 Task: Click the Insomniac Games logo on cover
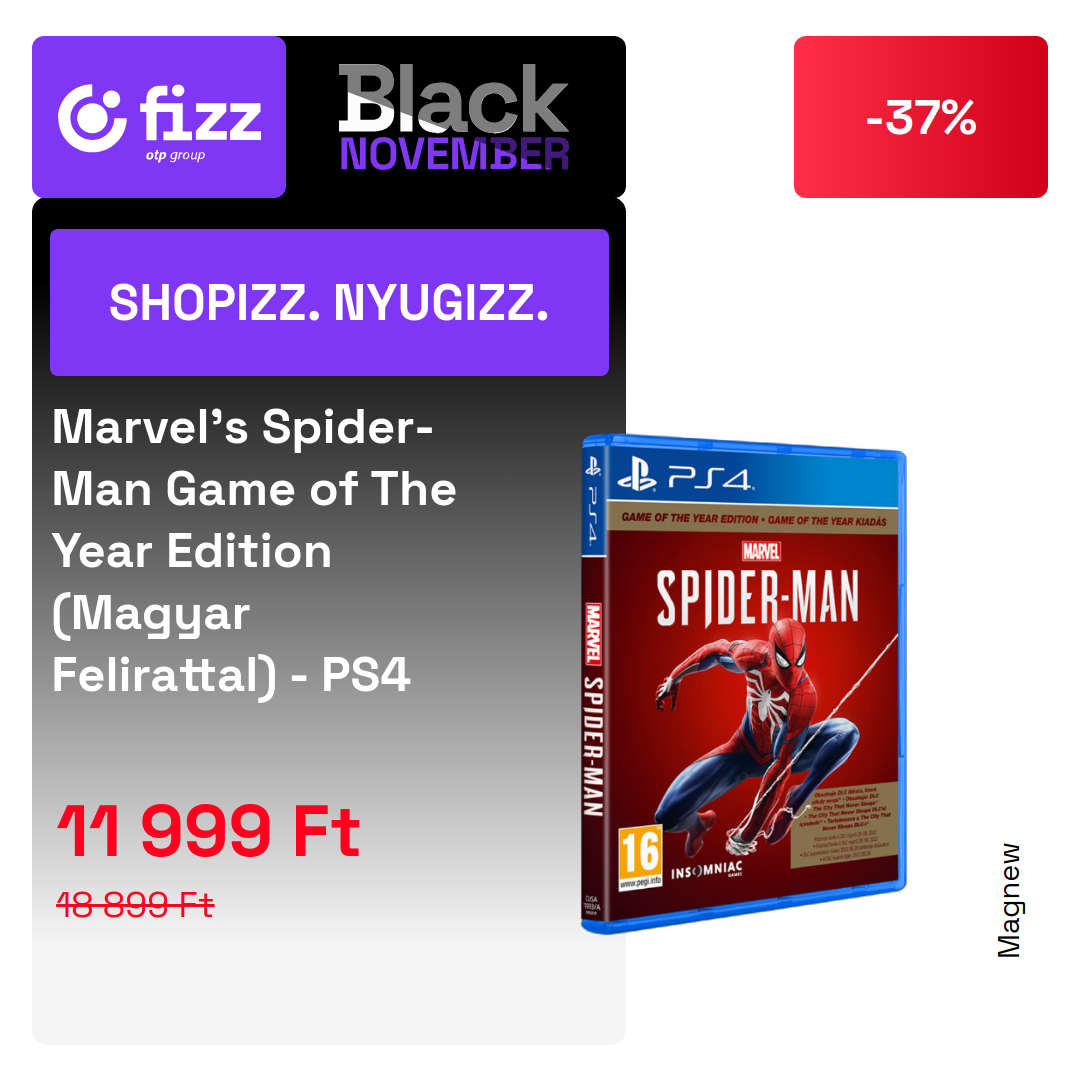click(x=707, y=871)
